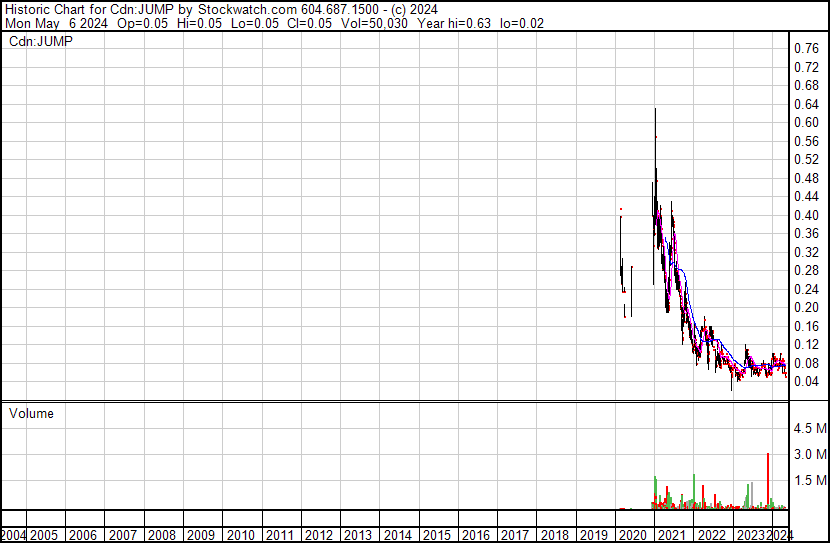The height and width of the screenshot is (543, 830).
Task: Click the 'Cl=0.05' close value
Action: point(310,23)
